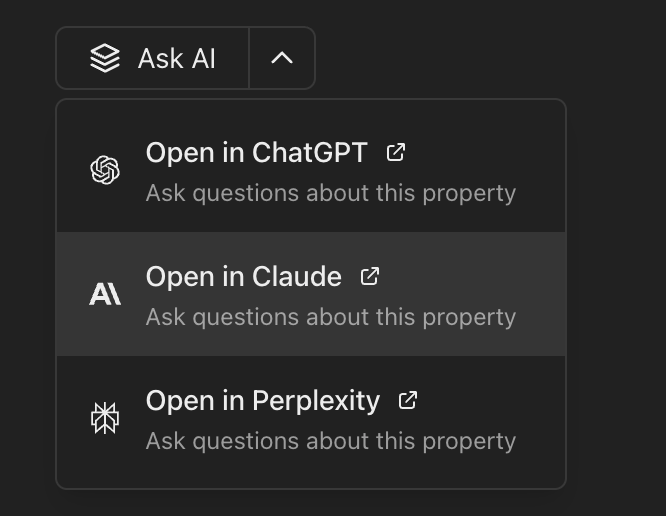Click the word "AI" in the Ask AI button
Viewport: 666px width, 516px height.
203,58
